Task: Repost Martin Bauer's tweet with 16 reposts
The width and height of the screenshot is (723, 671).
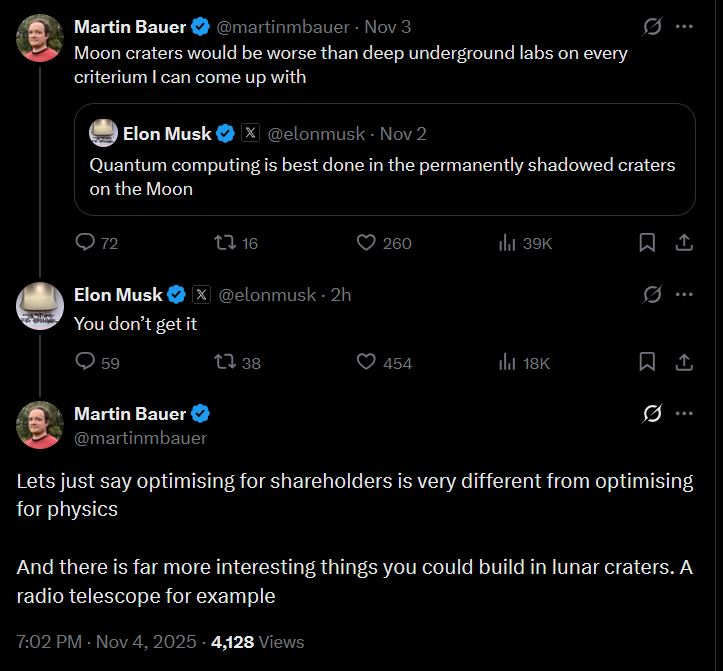Action: pyautogui.click(x=226, y=243)
